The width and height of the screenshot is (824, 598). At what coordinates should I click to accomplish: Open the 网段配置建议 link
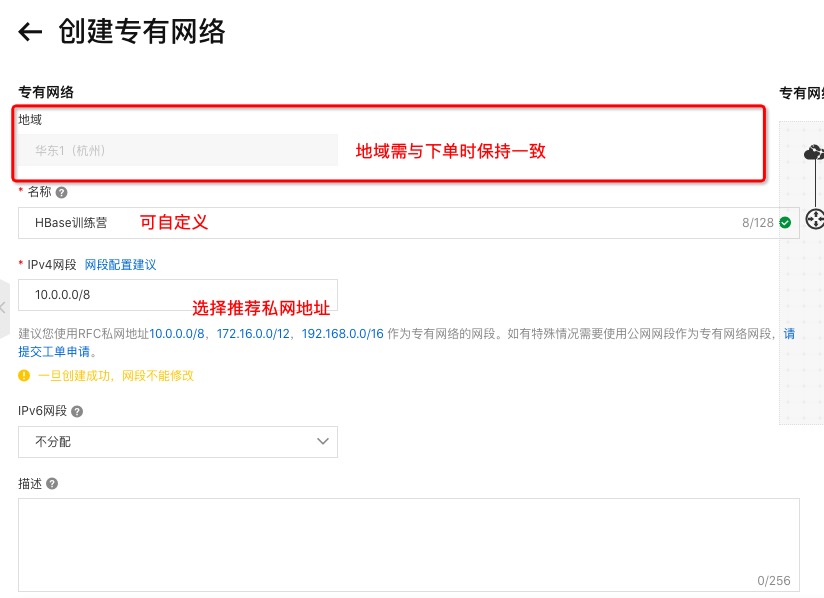pyautogui.click(x=120, y=265)
